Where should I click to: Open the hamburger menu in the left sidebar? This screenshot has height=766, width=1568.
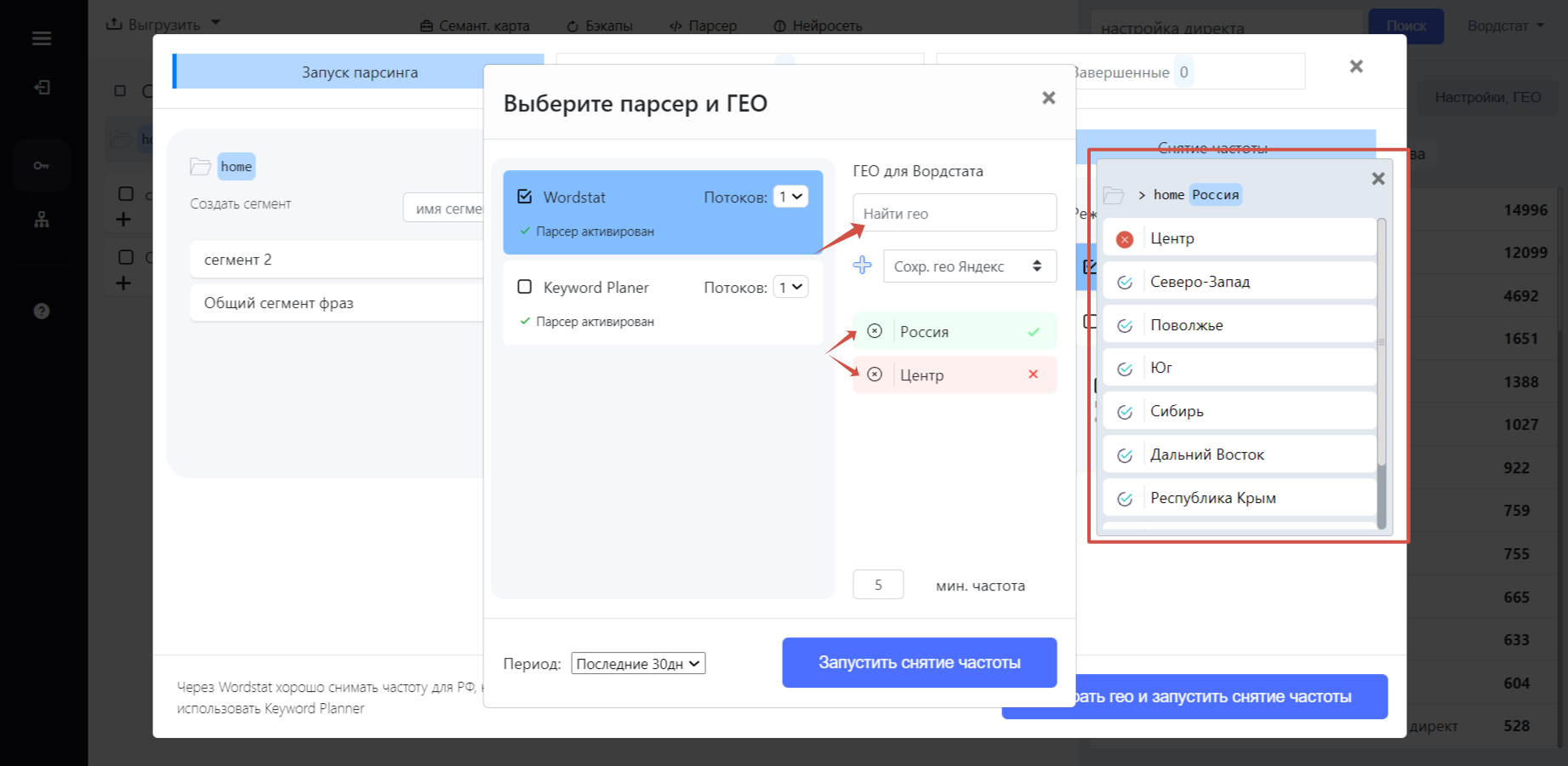(x=42, y=38)
